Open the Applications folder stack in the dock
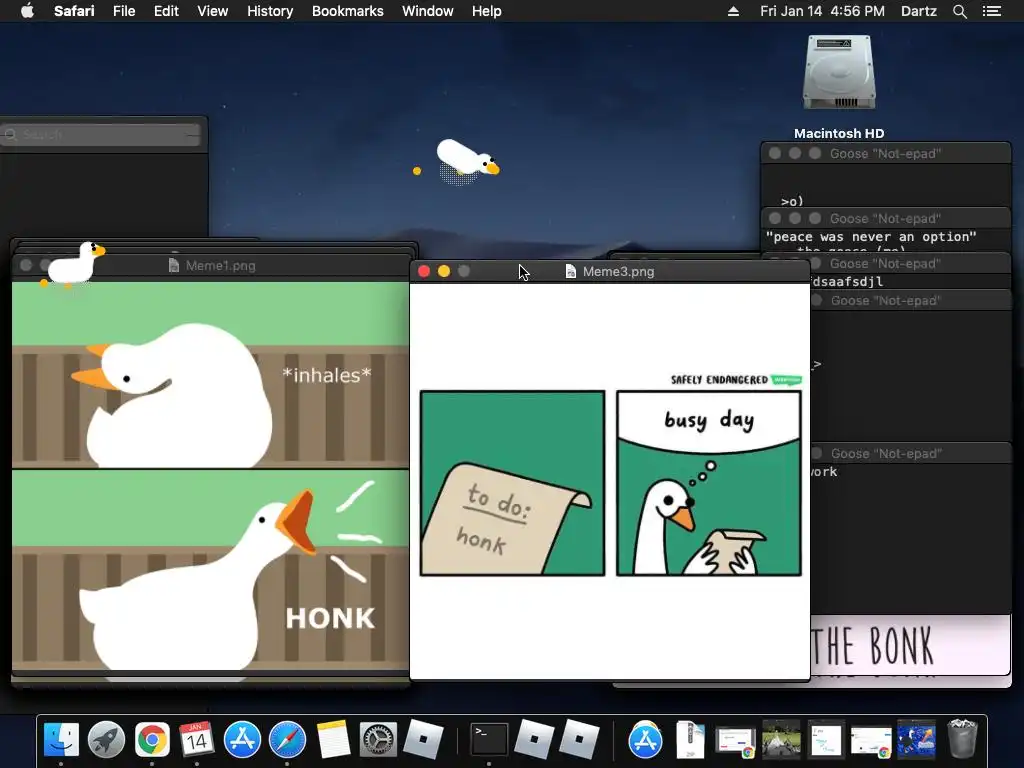This screenshot has height=768, width=1024. click(645, 739)
